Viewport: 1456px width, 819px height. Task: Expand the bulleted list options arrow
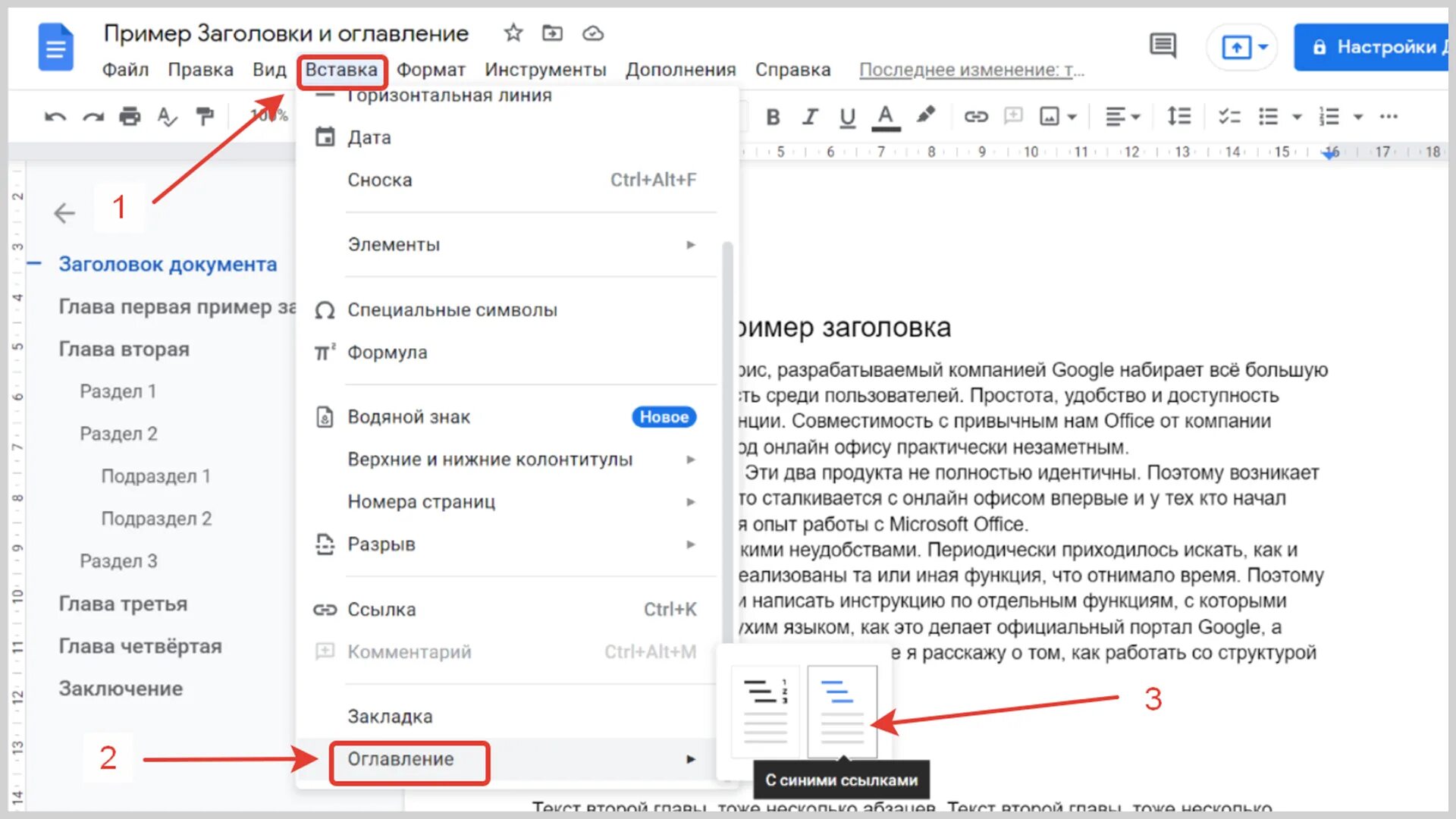click(x=1297, y=117)
